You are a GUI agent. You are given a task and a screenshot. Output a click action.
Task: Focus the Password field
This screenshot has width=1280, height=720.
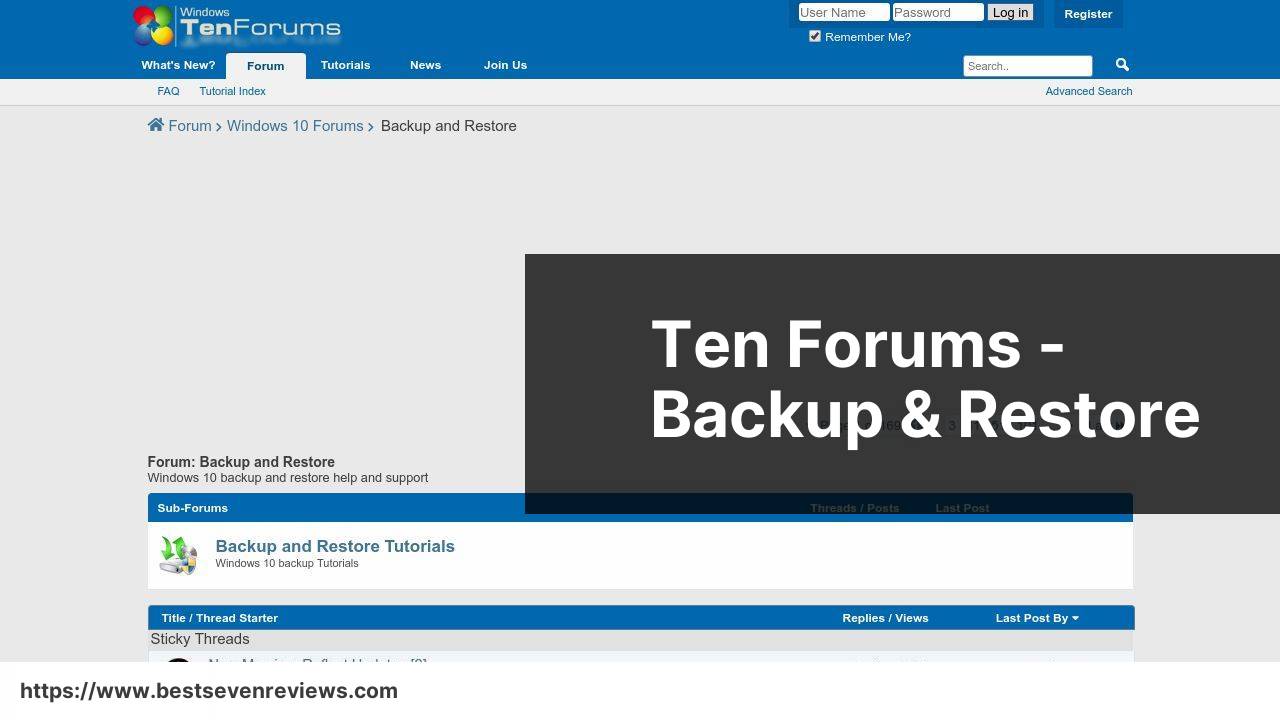tap(938, 12)
